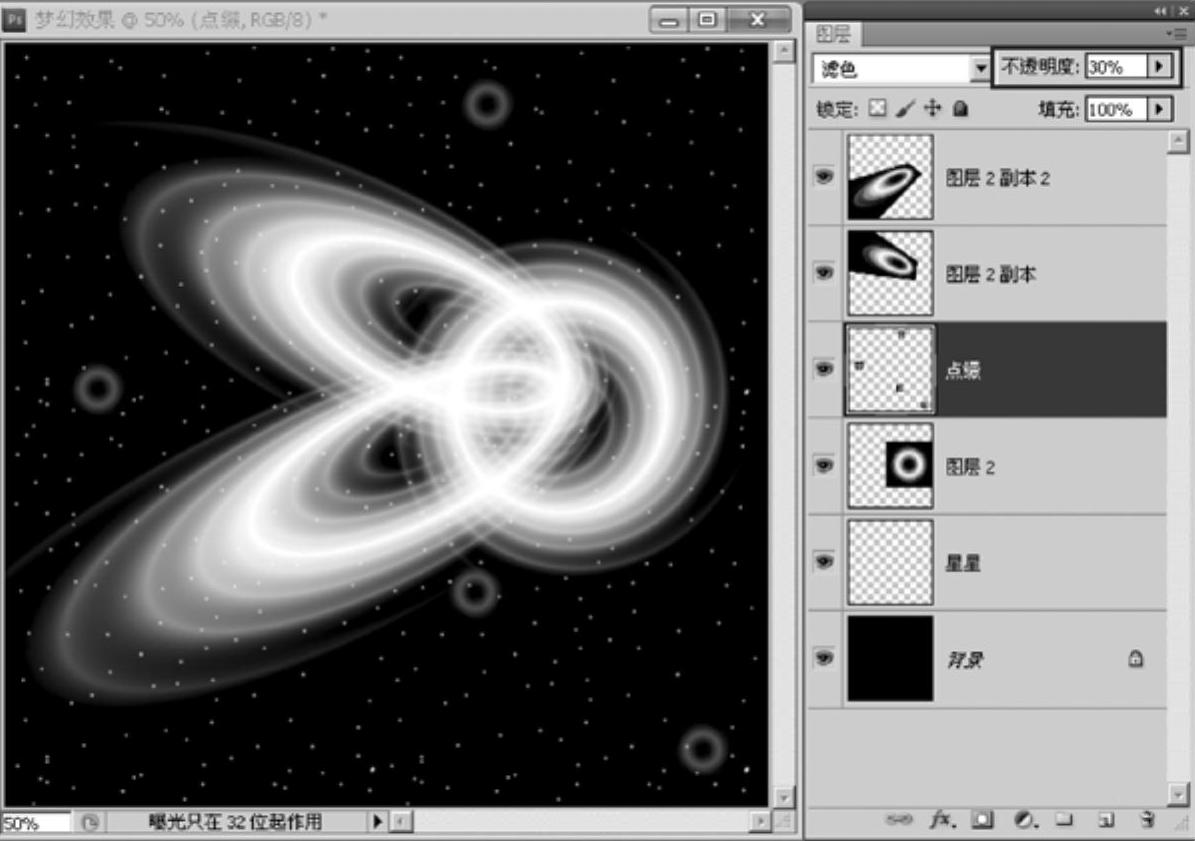
Task: Click the 星星 layer thumbnail
Action: (890, 562)
